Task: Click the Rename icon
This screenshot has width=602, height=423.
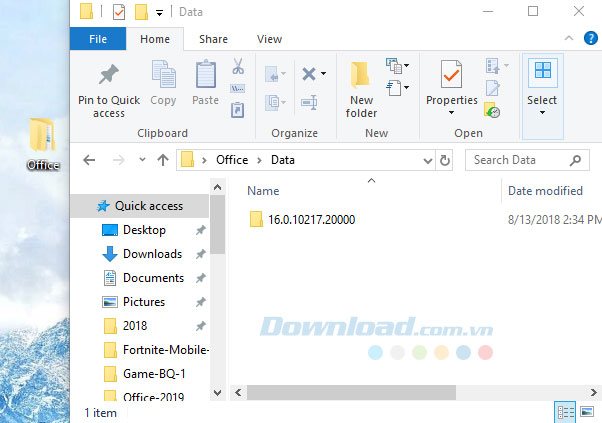Action: pos(309,102)
